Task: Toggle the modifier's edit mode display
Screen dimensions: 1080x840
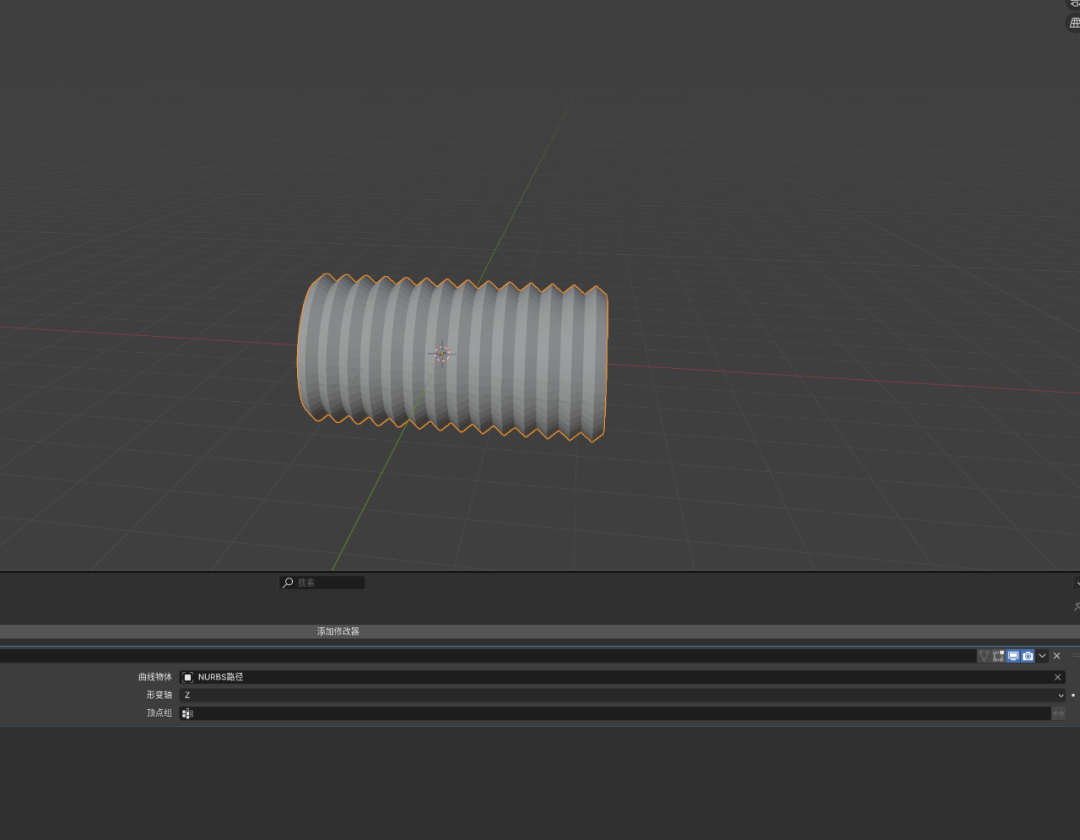Action: [x=998, y=656]
